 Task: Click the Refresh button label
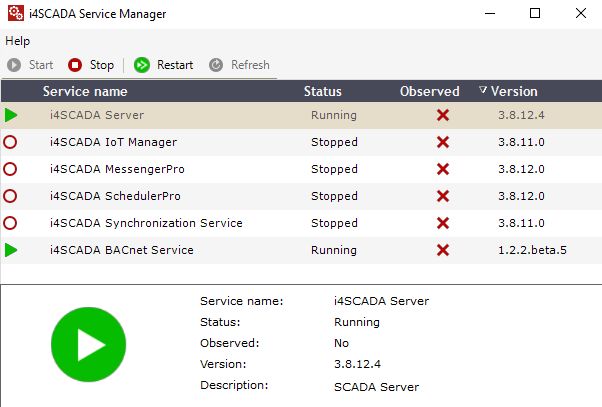pos(250,65)
